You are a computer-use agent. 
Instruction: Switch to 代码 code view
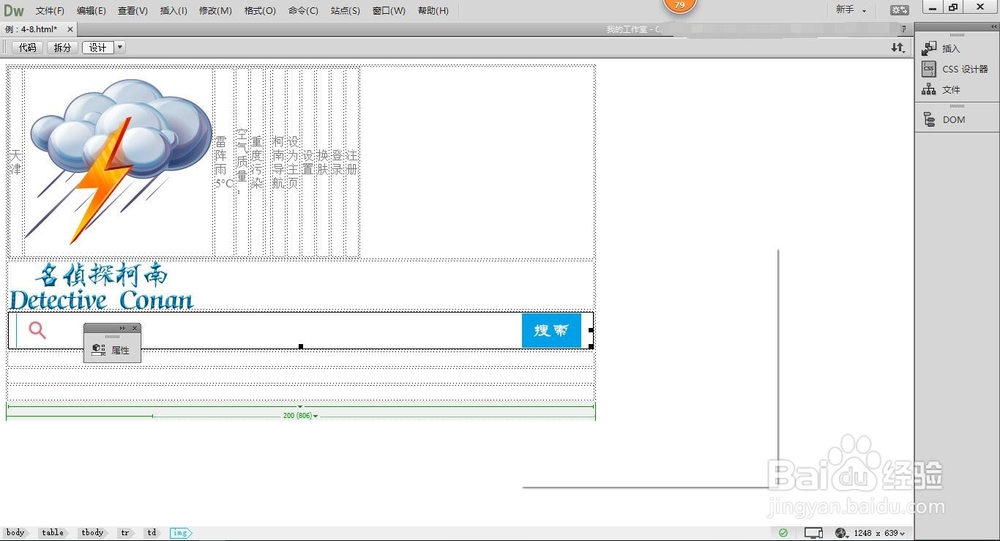27,47
